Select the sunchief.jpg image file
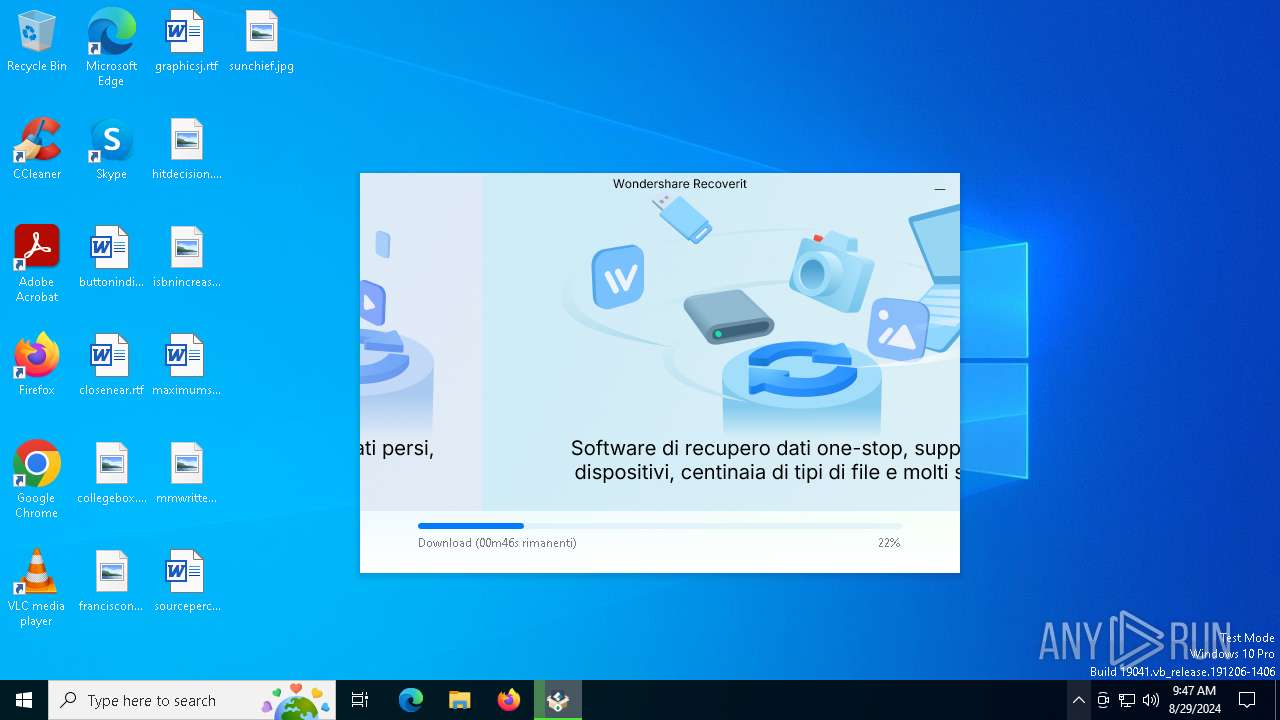This screenshot has width=1280, height=720. [261, 42]
